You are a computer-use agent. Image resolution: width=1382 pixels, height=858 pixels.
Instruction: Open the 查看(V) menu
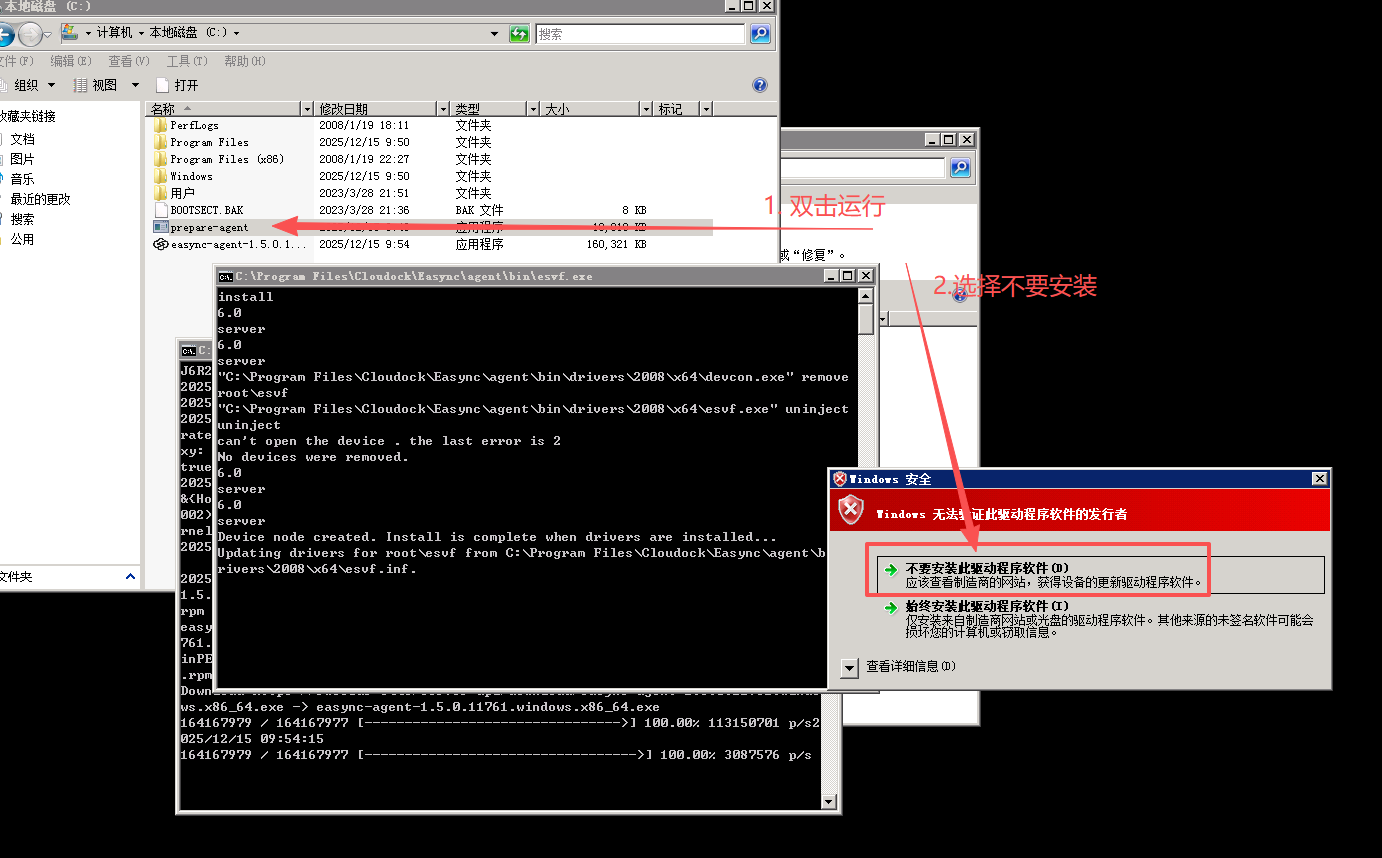128,61
